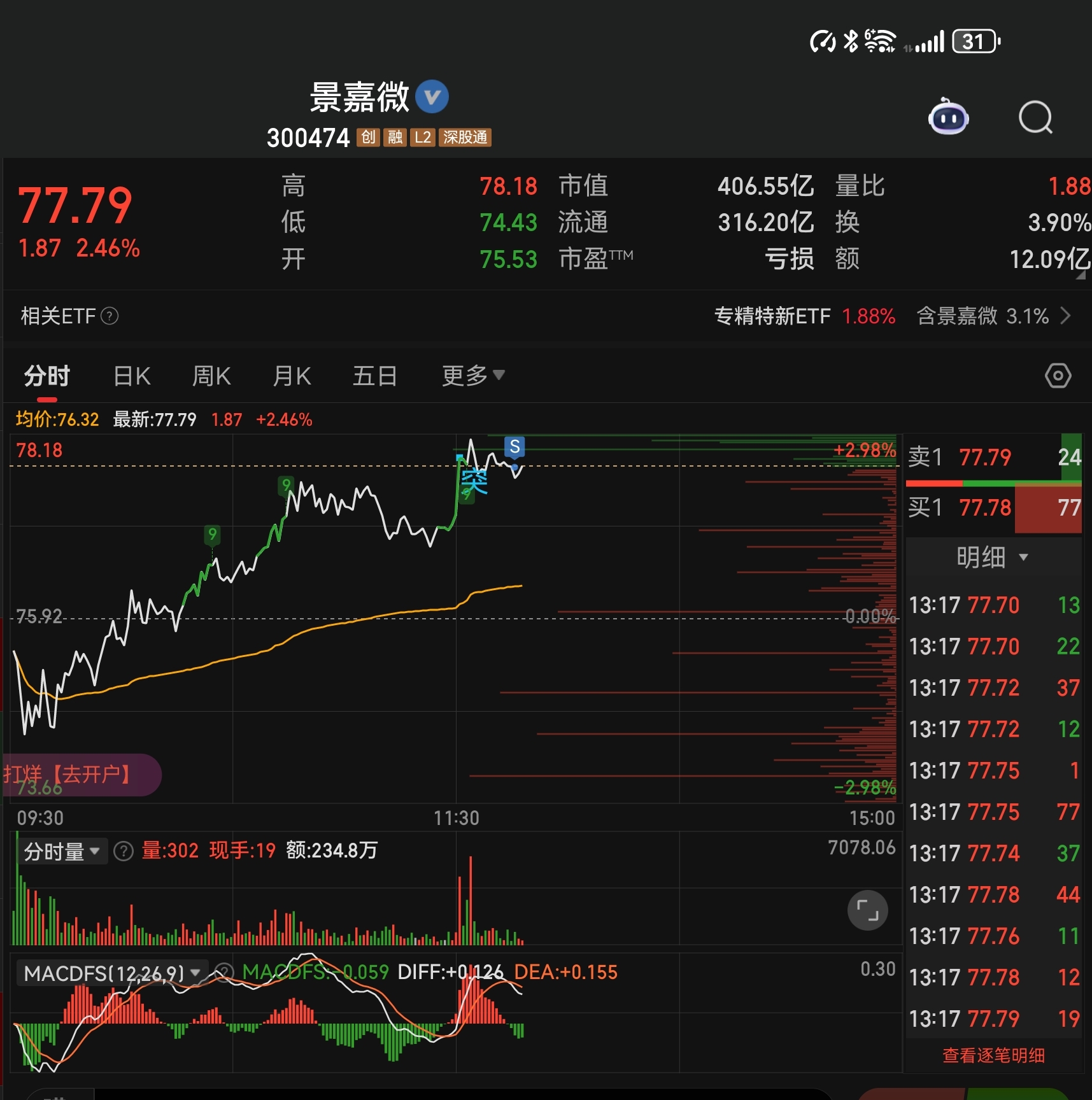1092x1100 pixels.
Task: Tap the current price 77.79 headline
Action: [75, 206]
